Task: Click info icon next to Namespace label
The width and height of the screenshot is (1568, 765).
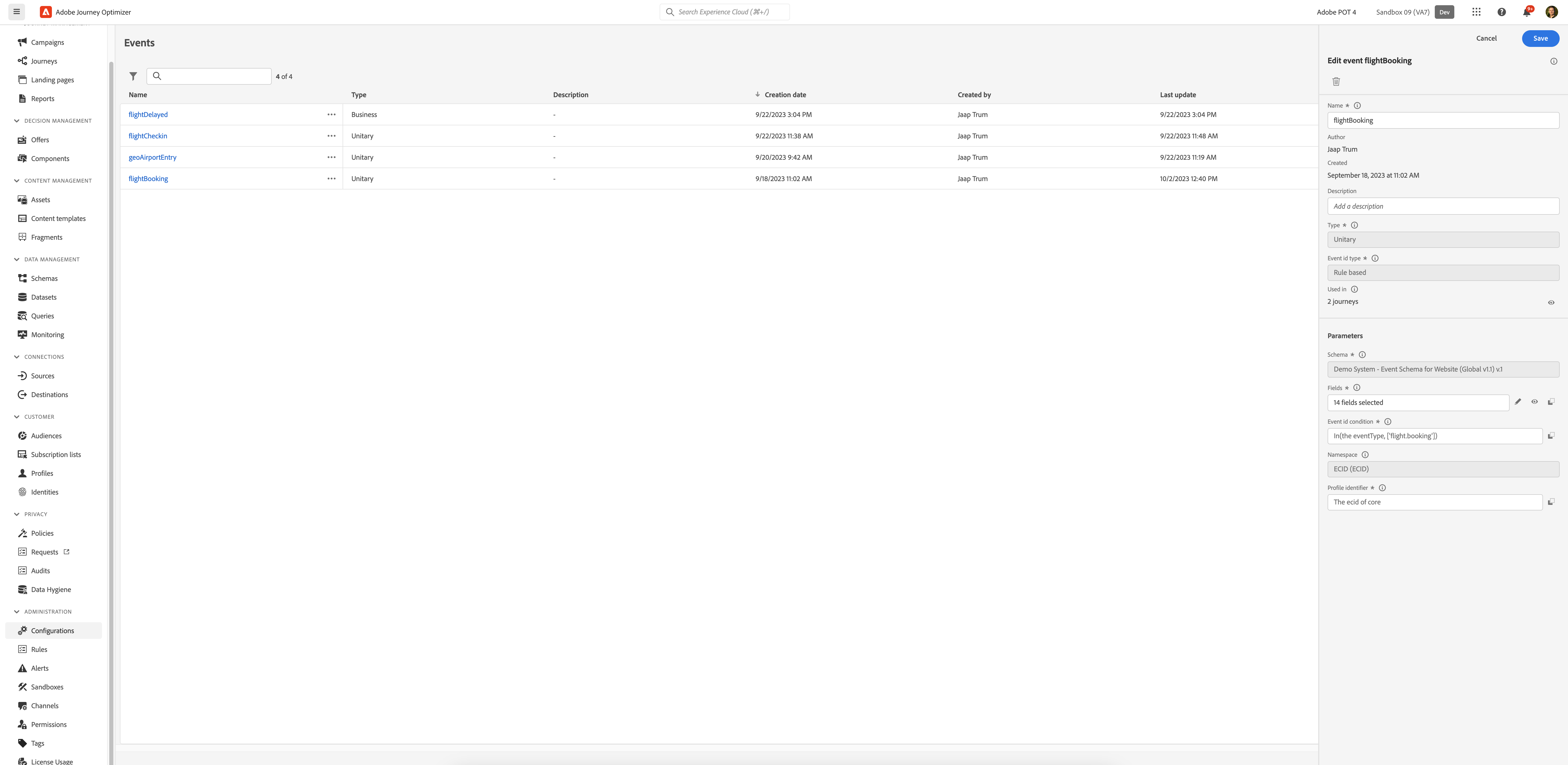Action: pos(1365,455)
